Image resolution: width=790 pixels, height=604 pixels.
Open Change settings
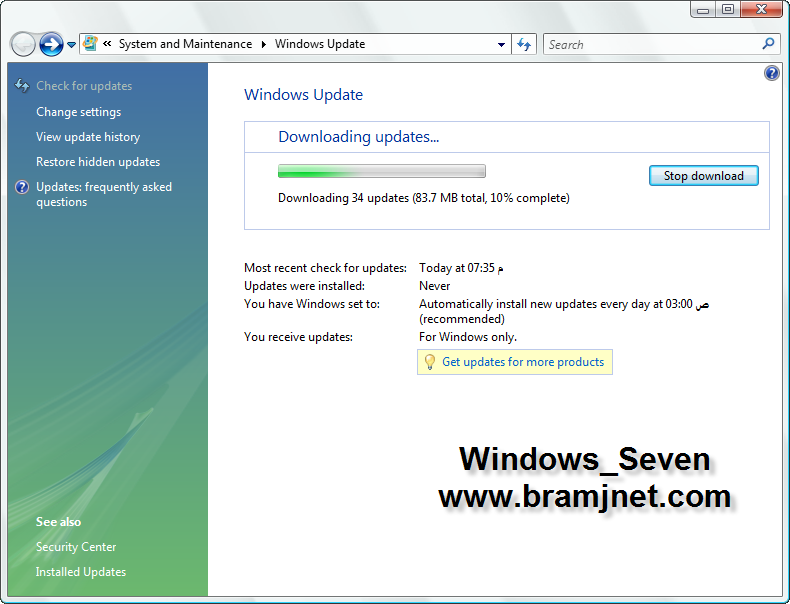(x=79, y=112)
